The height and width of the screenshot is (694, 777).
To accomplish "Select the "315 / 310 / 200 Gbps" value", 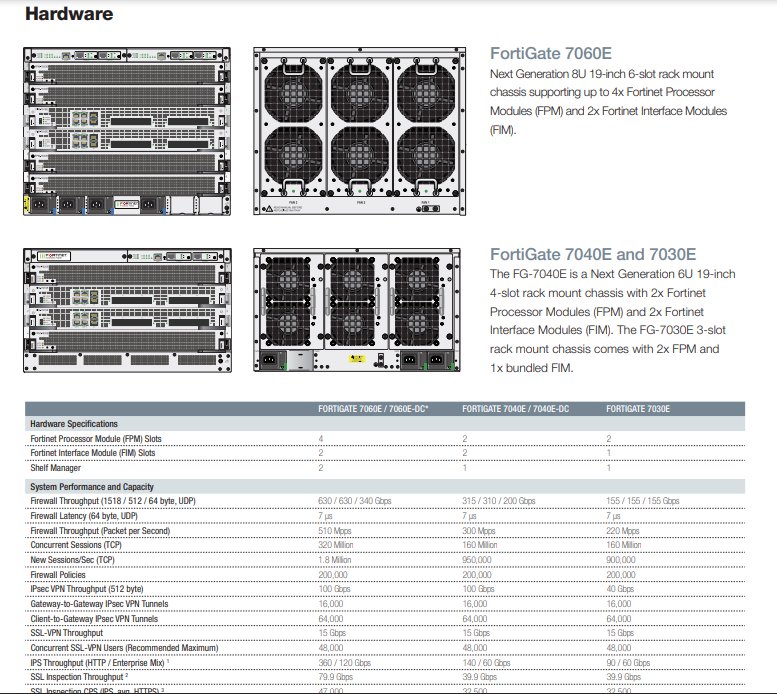I will point(499,501).
